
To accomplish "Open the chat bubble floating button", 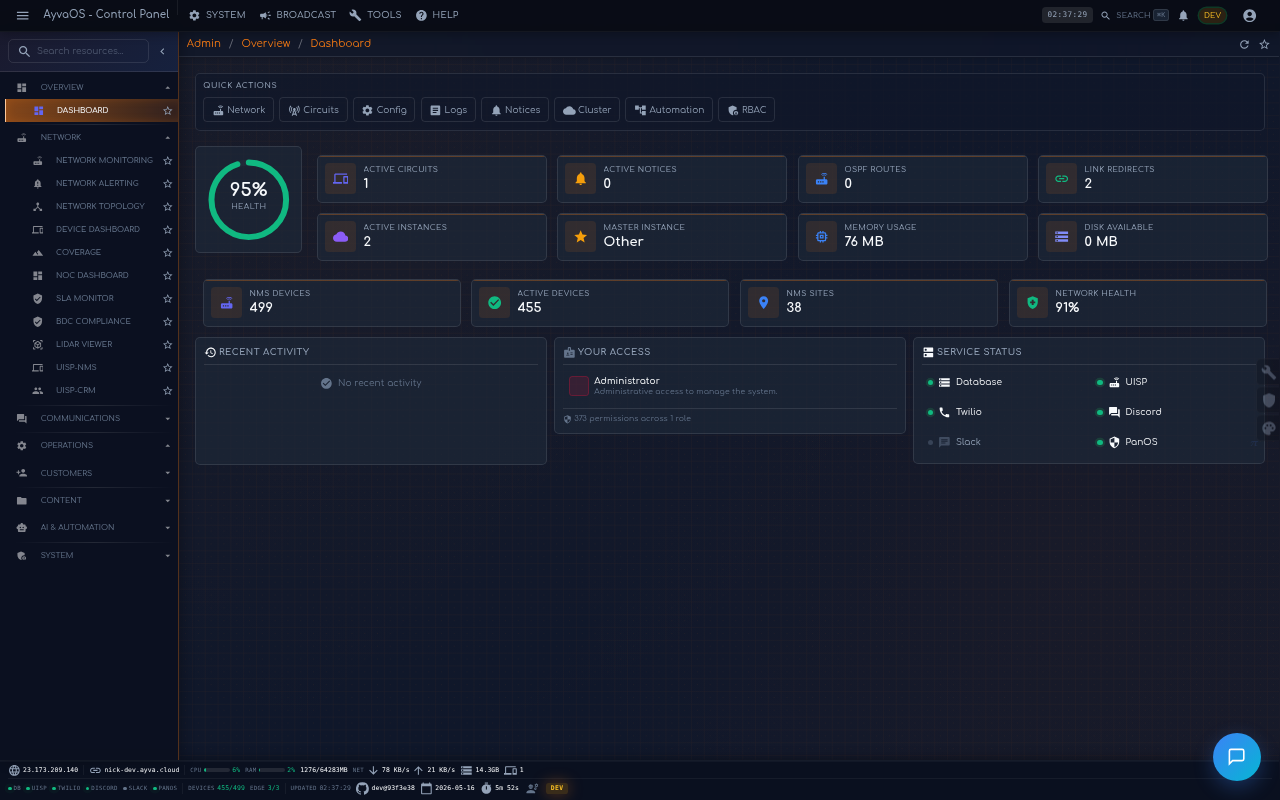I will (x=1236, y=756).
